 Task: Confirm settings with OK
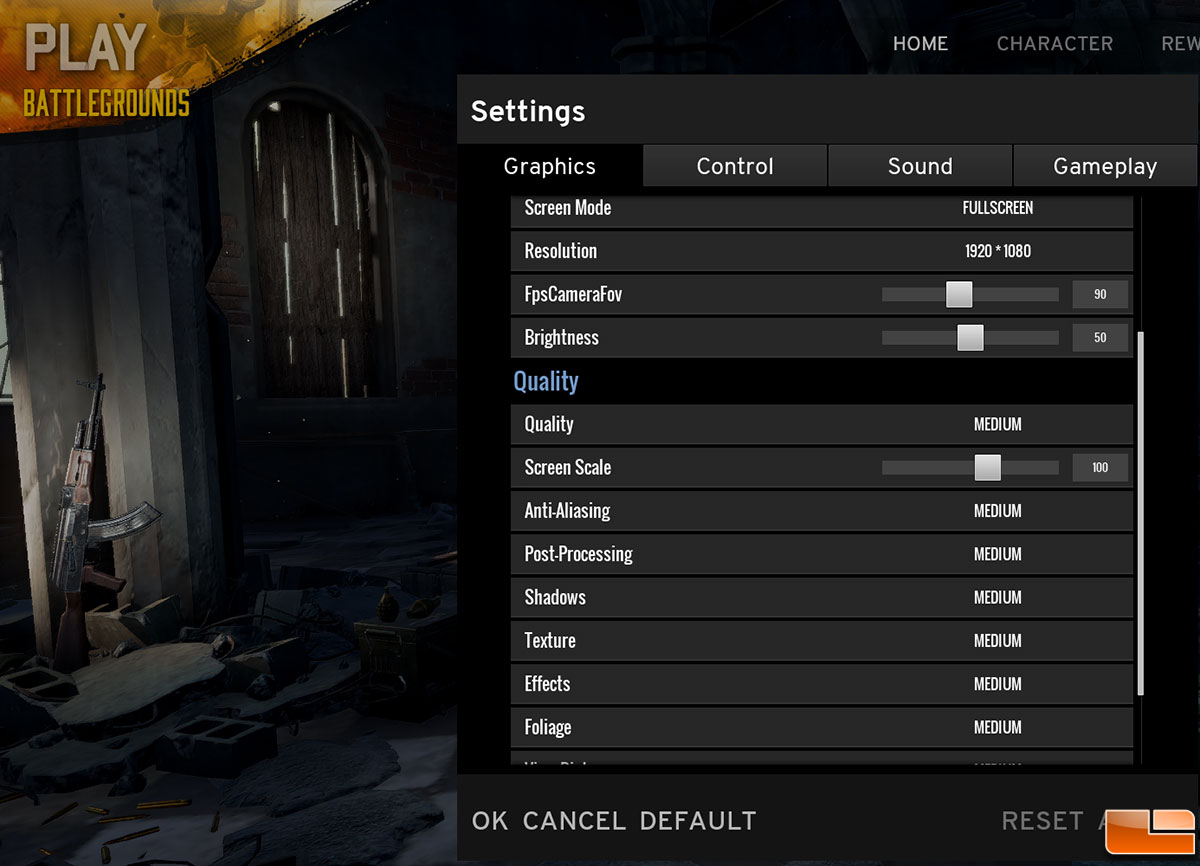click(x=490, y=821)
